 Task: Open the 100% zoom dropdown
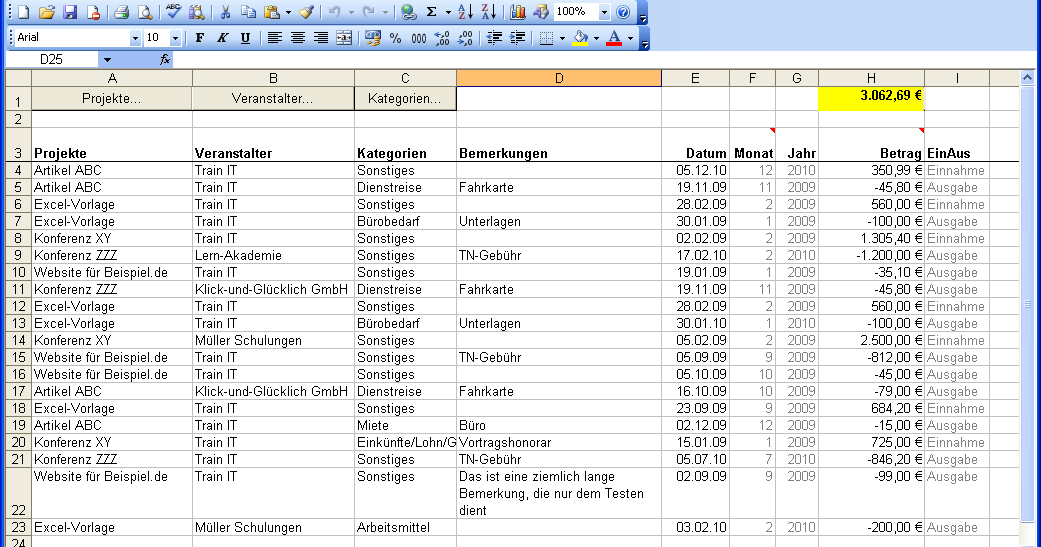tap(603, 12)
